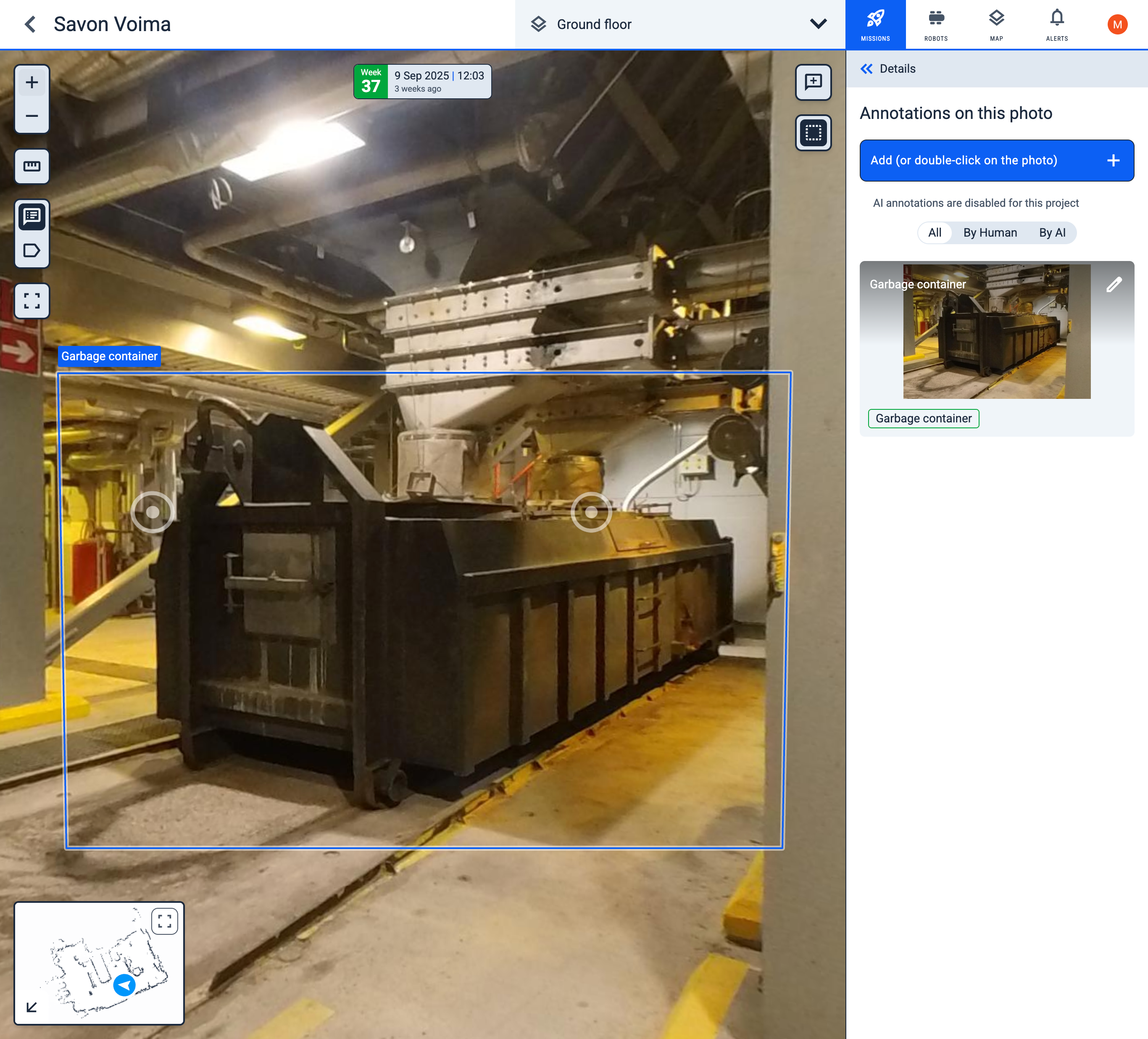Zoom in with the plus button
Image resolution: width=1148 pixels, height=1039 pixels.
pos(32,83)
